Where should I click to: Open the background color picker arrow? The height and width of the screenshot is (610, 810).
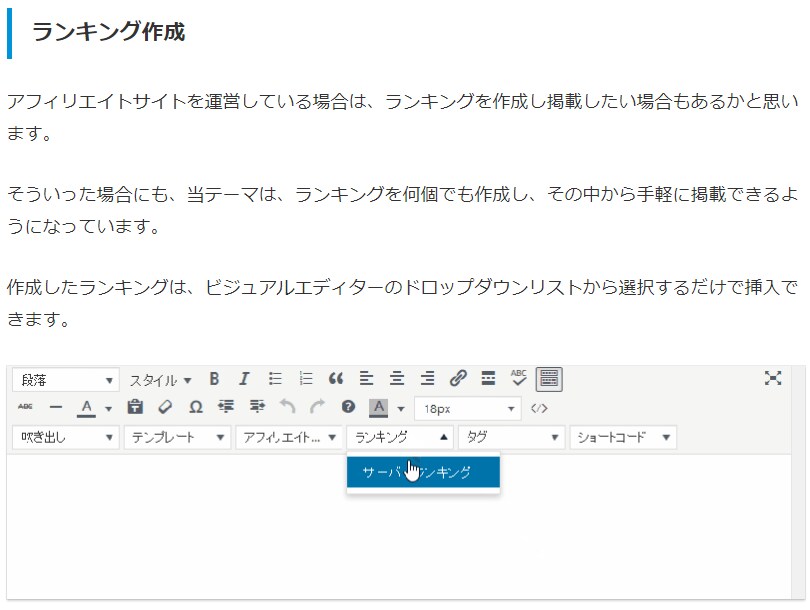(401, 409)
